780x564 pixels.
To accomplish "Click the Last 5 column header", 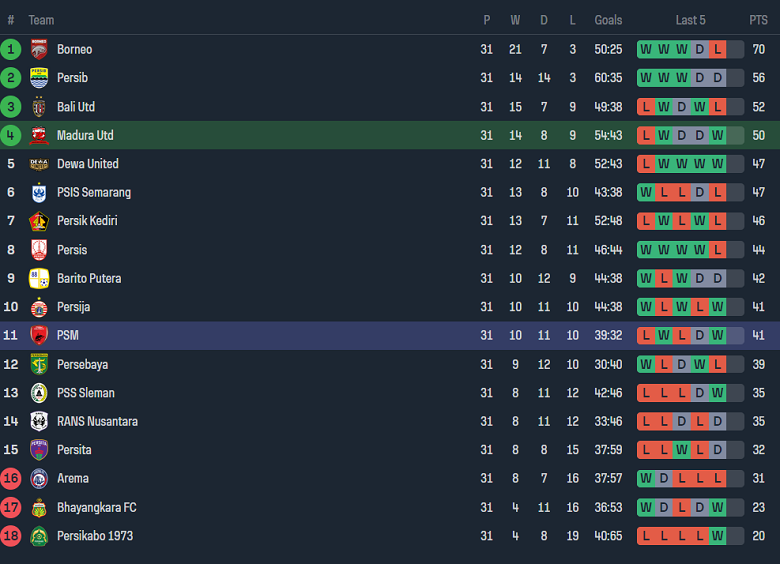I will (x=690, y=20).
